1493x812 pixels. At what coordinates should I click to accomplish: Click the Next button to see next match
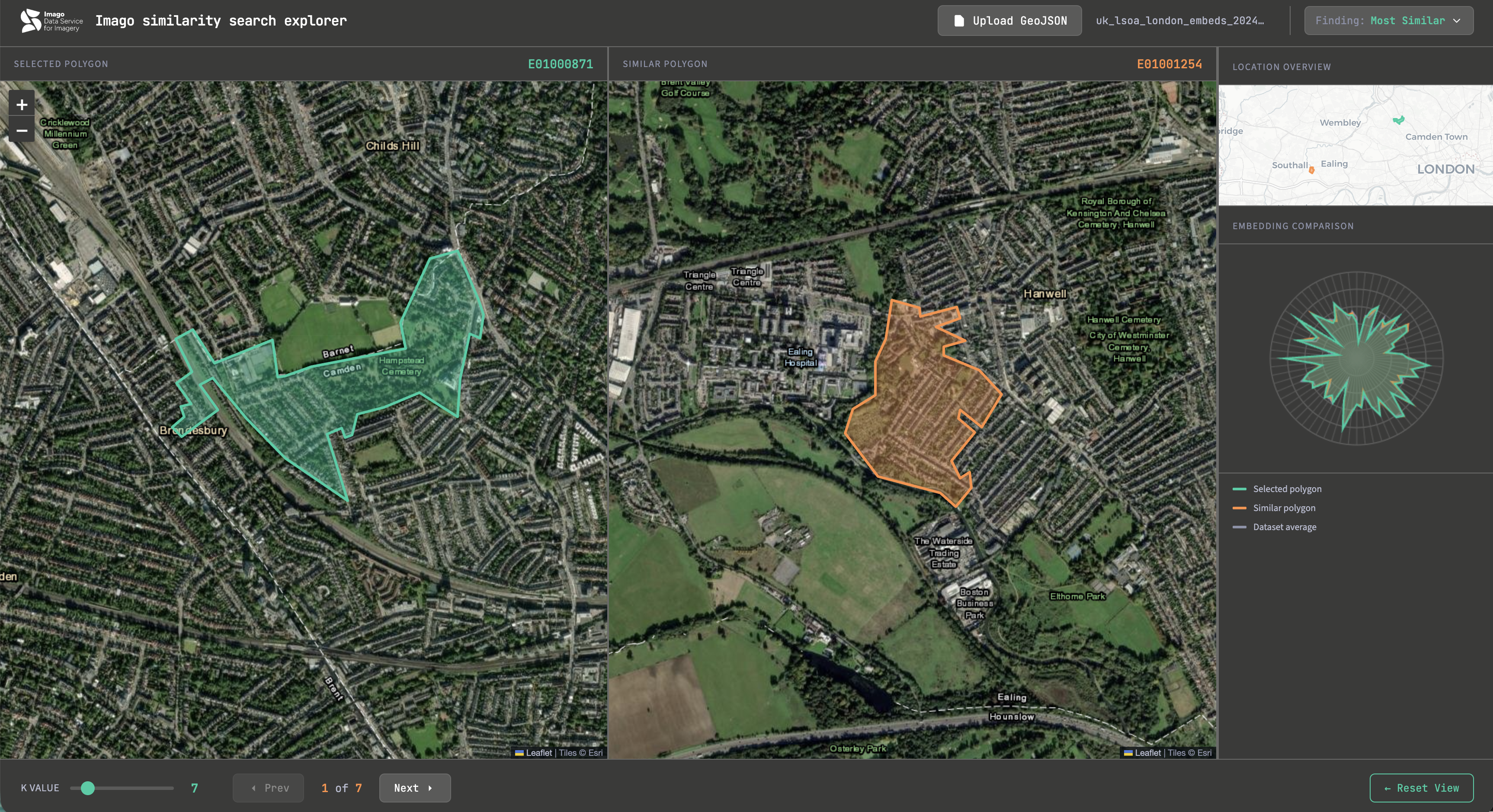414,788
